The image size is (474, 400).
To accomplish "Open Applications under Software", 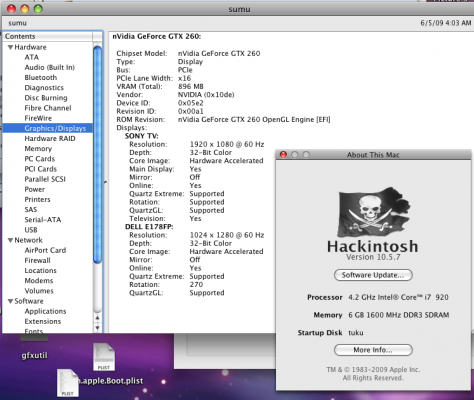I will [45, 311].
